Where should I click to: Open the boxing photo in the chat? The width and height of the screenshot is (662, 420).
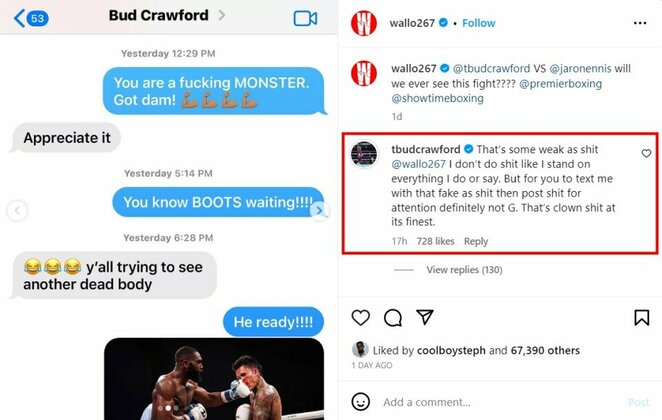click(214, 379)
